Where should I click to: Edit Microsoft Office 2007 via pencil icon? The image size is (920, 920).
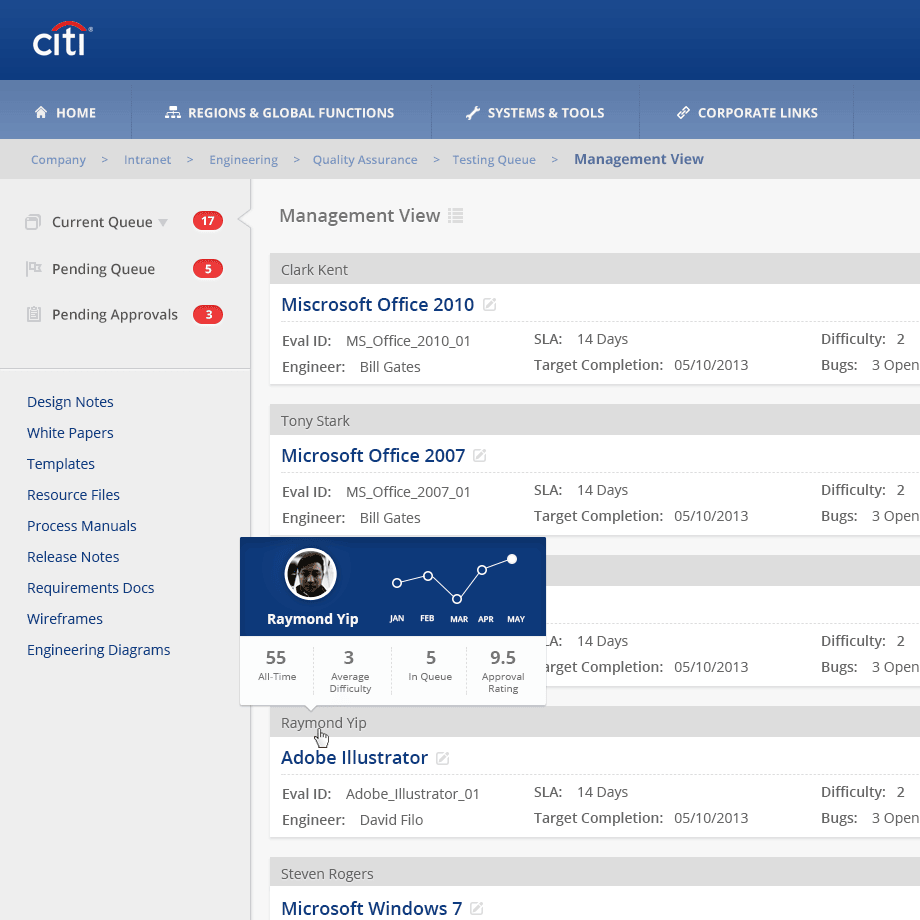pyautogui.click(x=479, y=455)
